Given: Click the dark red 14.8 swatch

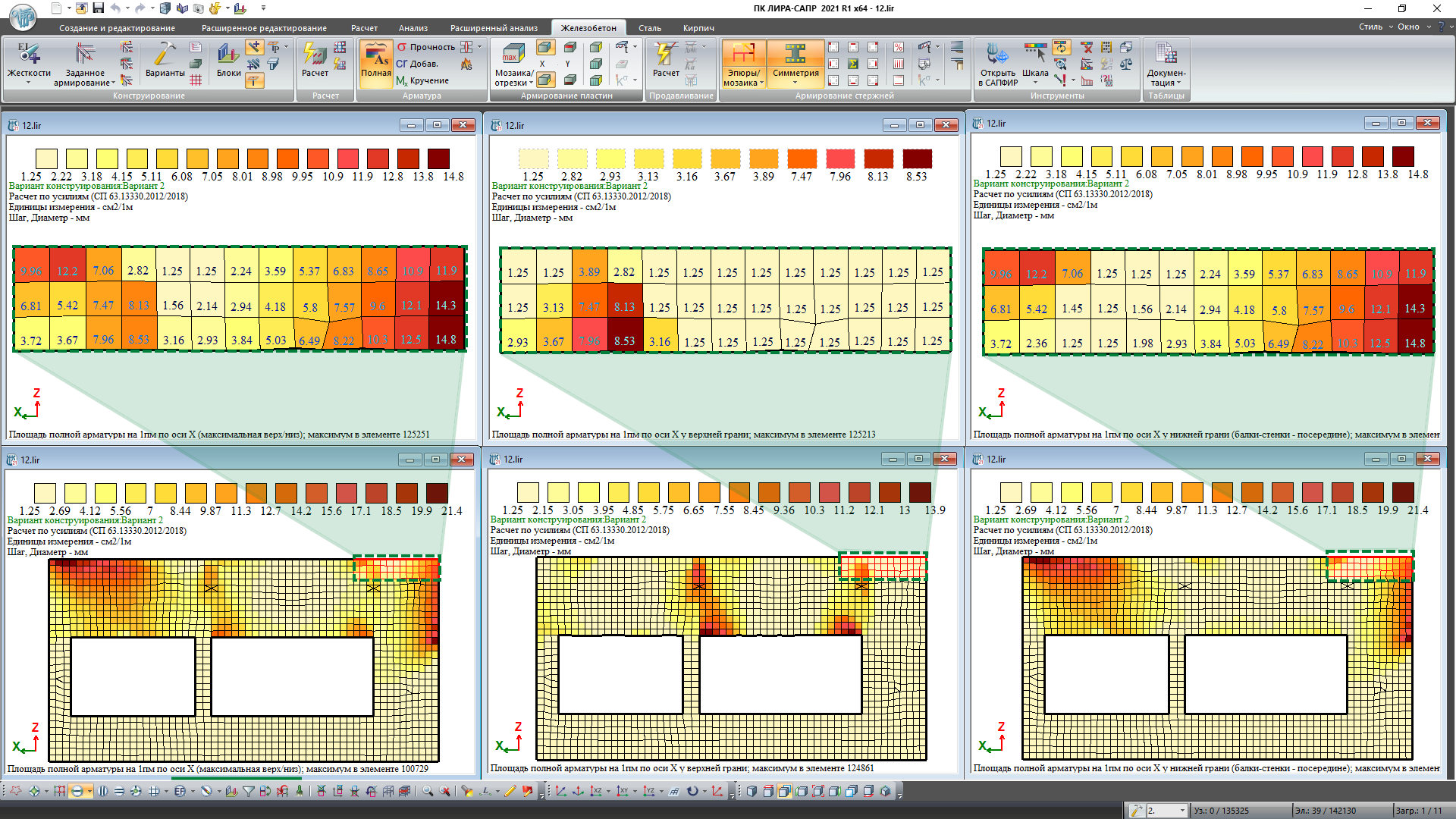Looking at the screenshot, I should [x=438, y=158].
